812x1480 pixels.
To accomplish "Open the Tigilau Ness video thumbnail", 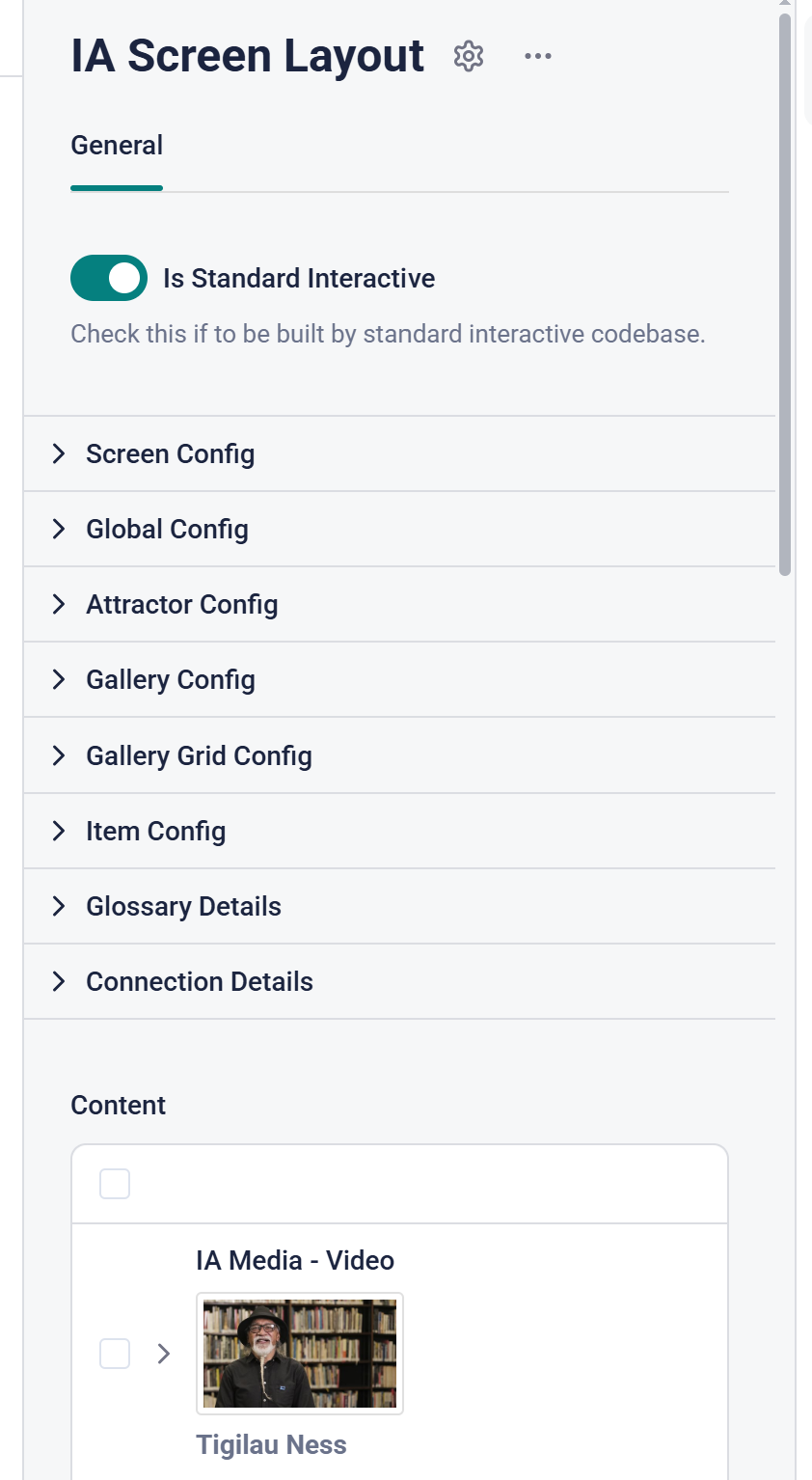I will (x=300, y=1354).
